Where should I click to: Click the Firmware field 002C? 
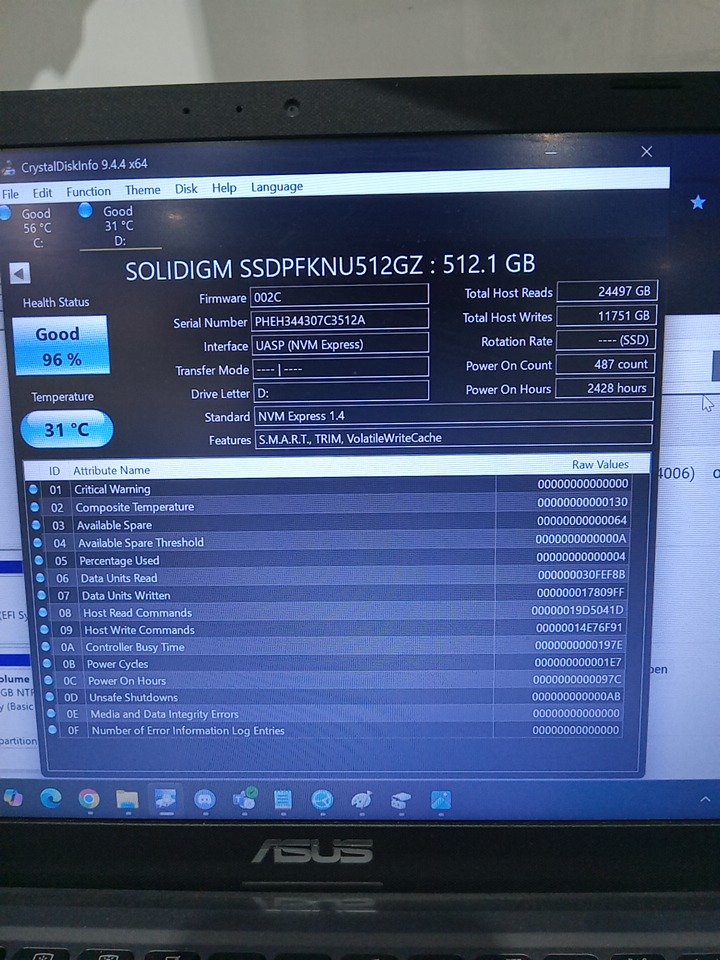[x=339, y=296]
